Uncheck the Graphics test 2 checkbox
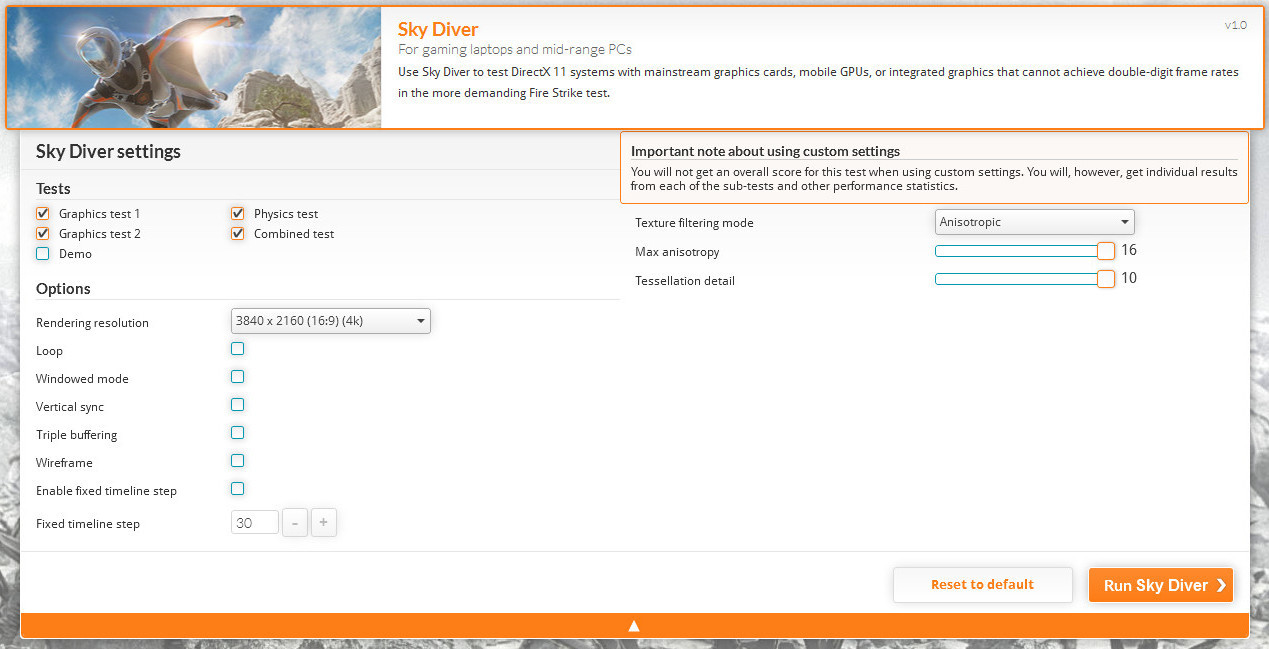1269x649 pixels. [43, 233]
